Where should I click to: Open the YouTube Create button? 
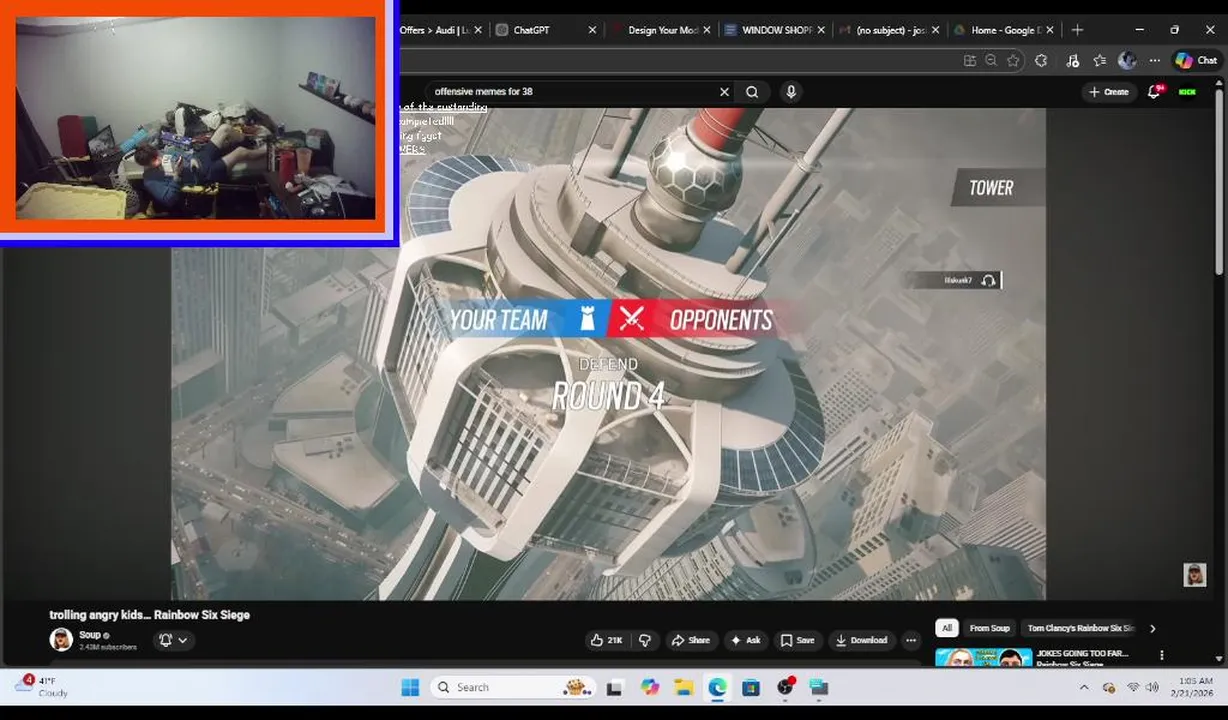[1108, 92]
